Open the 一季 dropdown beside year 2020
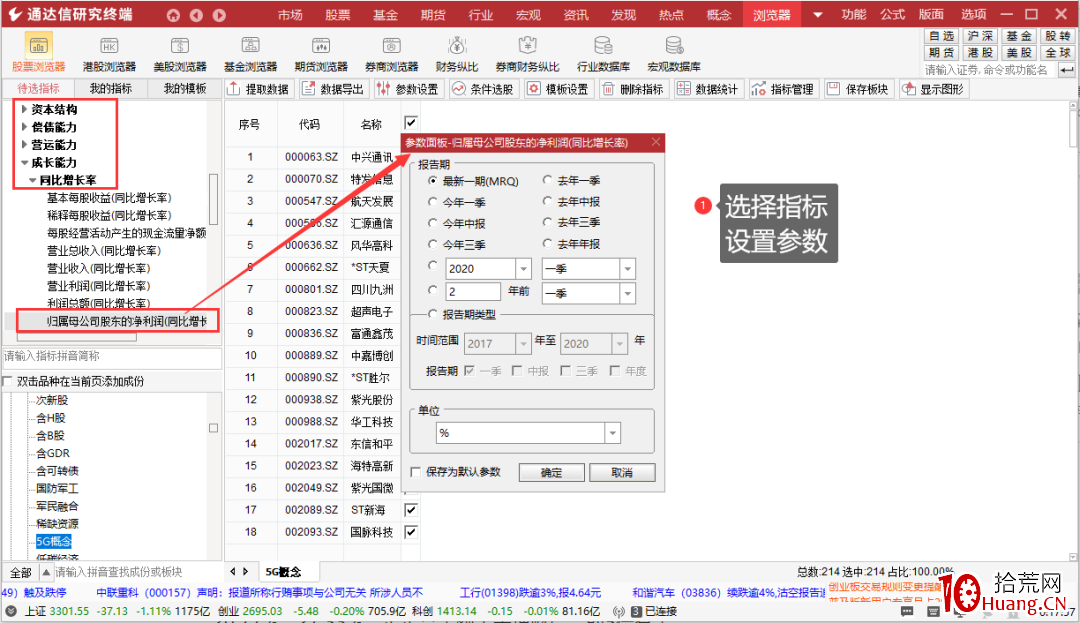1080x623 pixels. 627,268
